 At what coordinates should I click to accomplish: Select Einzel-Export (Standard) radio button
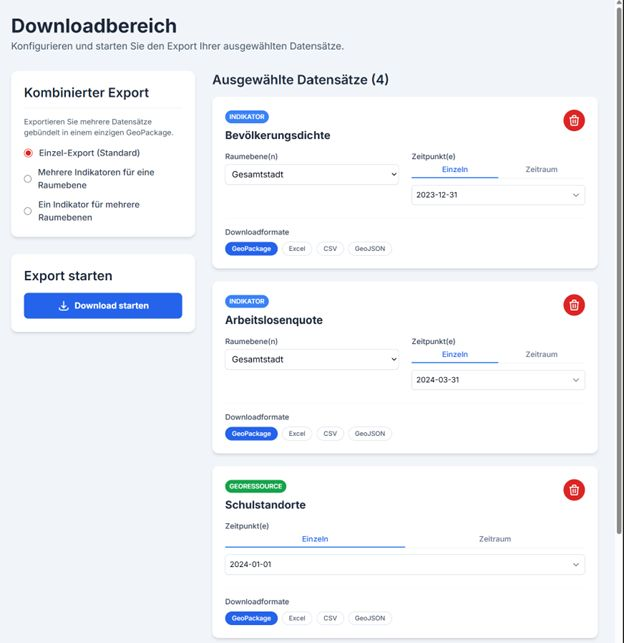click(x=28, y=153)
